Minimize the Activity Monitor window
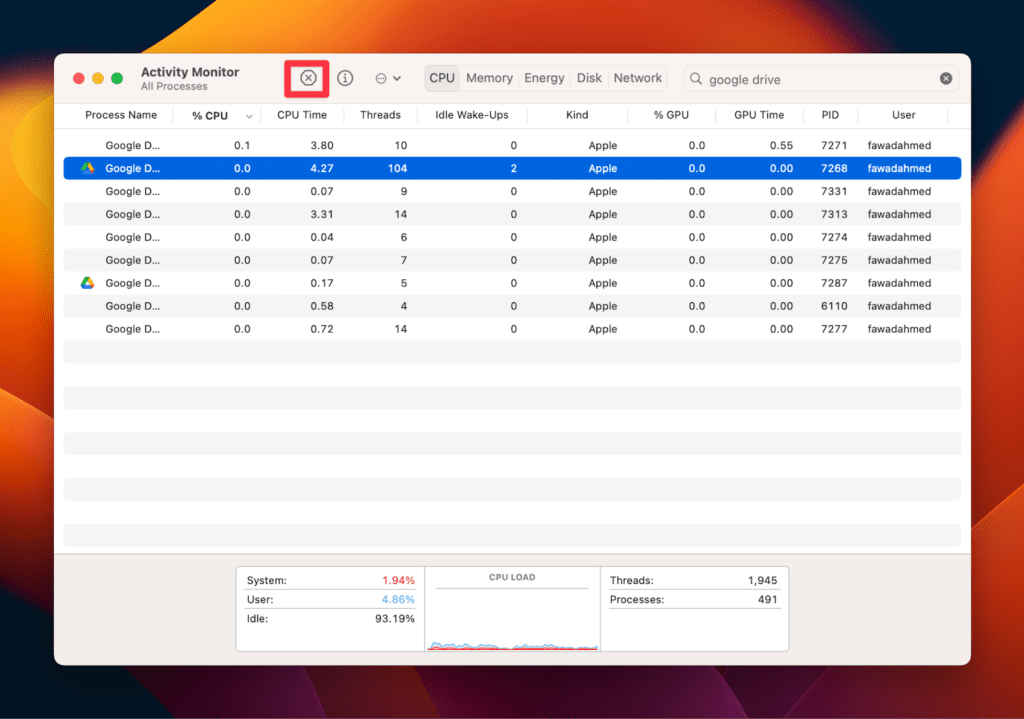Viewport: 1024px width, 719px height. (x=98, y=78)
